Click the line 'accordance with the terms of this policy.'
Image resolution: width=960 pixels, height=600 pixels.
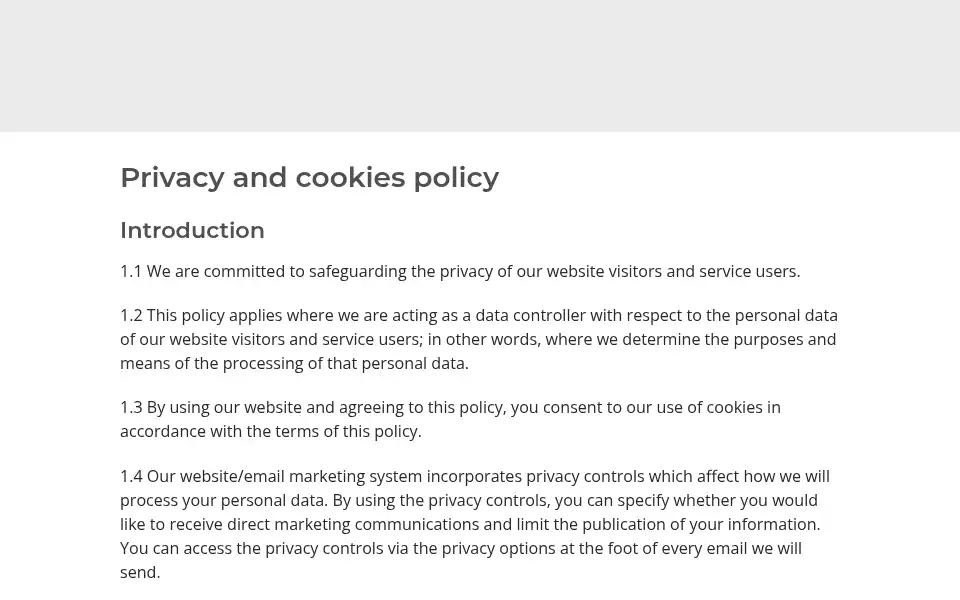coord(271,431)
